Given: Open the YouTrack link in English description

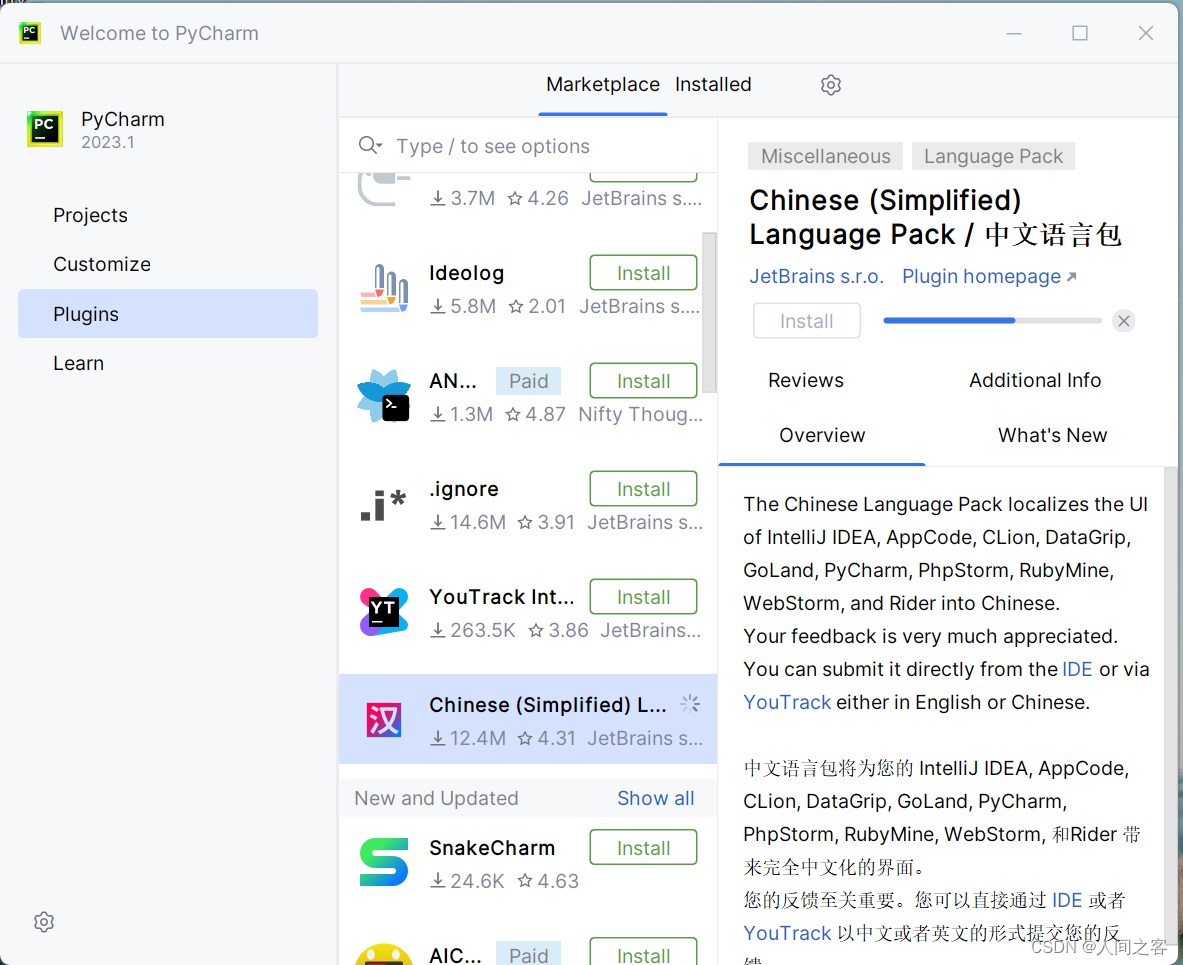Looking at the screenshot, I should pyautogui.click(x=787, y=702).
